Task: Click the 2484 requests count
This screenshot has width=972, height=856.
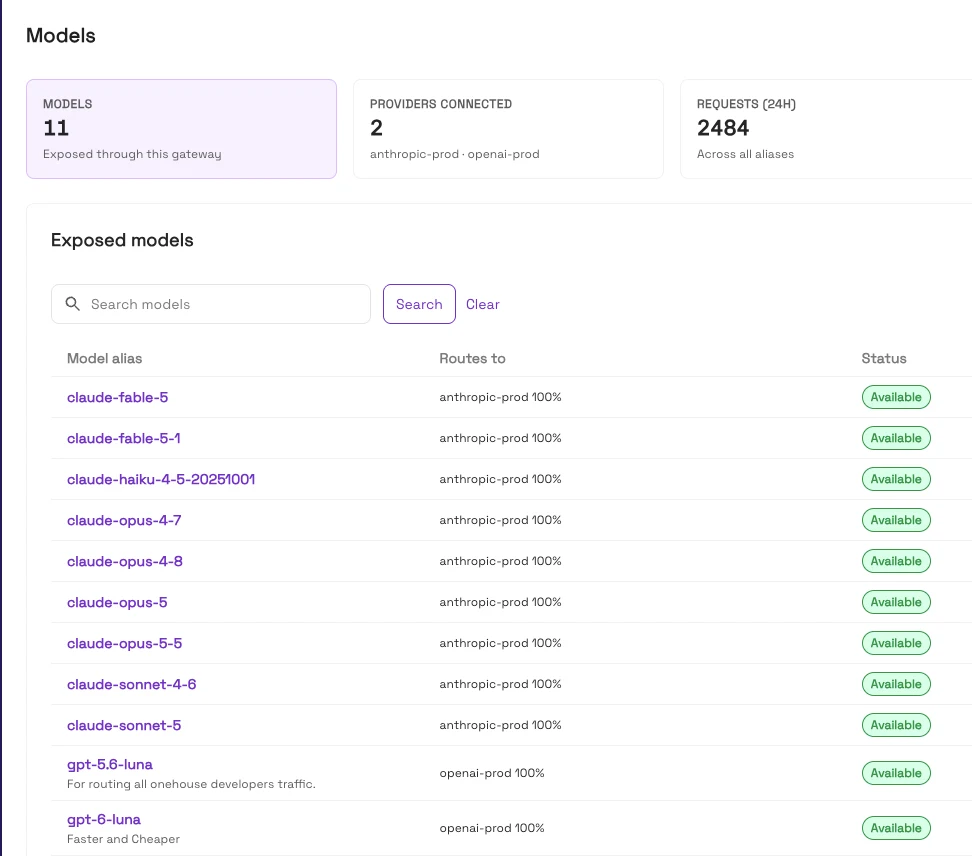Action: [x=723, y=128]
